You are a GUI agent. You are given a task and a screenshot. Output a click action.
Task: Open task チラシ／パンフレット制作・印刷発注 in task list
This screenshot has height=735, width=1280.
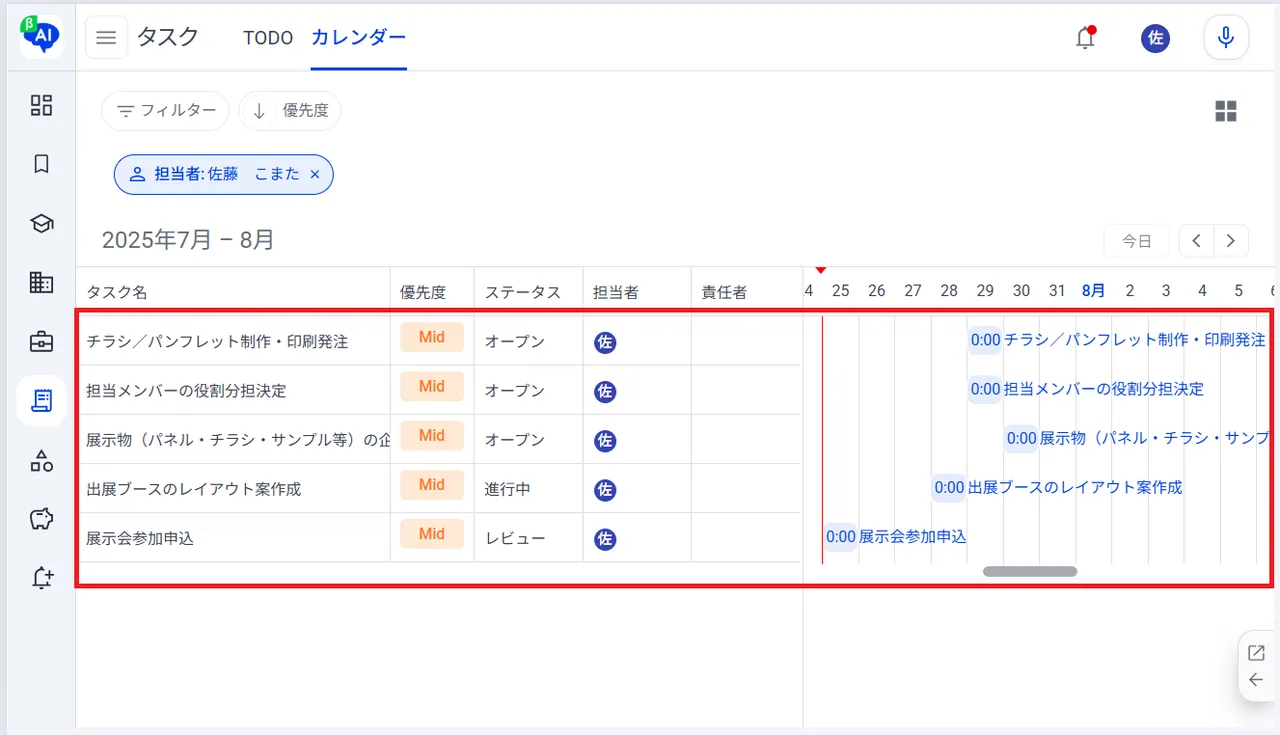217,342
